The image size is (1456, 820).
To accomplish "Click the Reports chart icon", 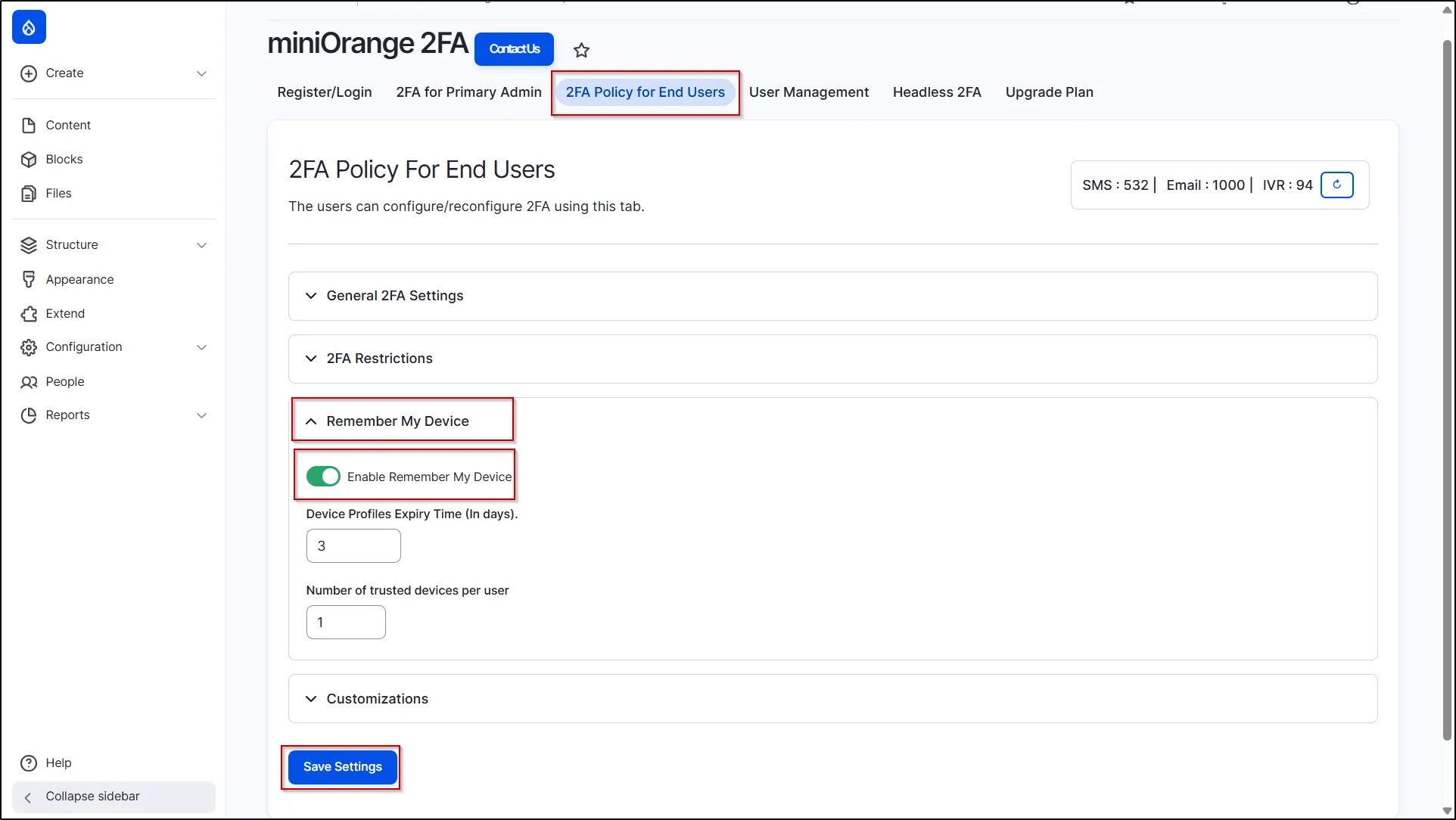I will tap(29, 415).
